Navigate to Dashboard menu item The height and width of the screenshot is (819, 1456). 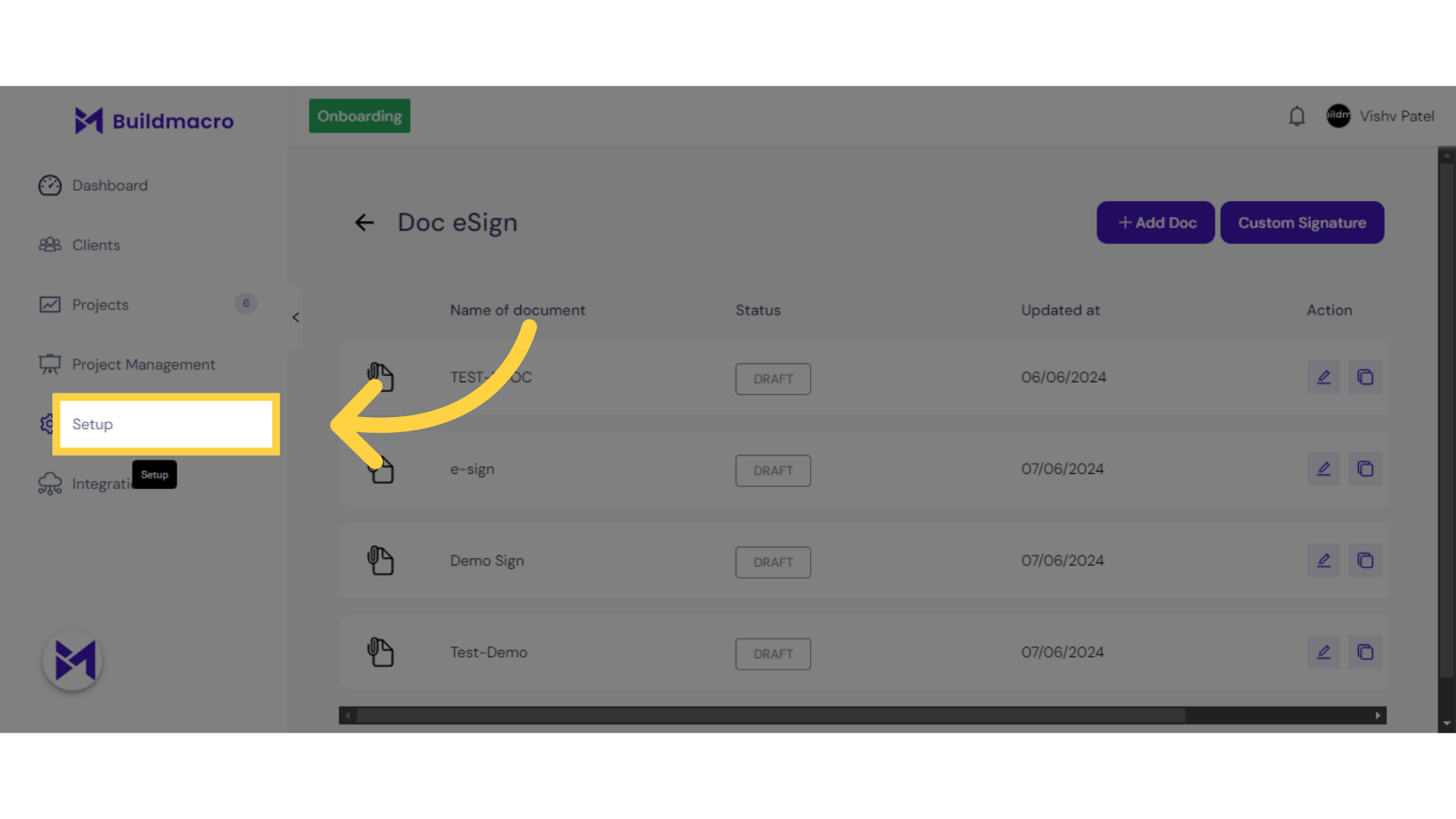coord(110,185)
